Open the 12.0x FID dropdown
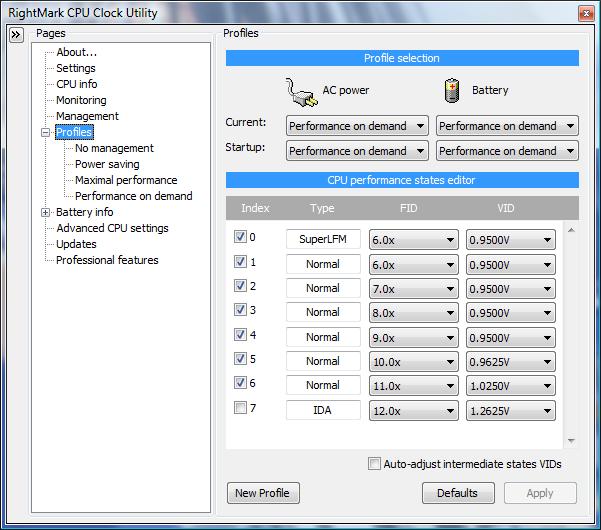The height and width of the screenshot is (530, 601). pos(414,411)
